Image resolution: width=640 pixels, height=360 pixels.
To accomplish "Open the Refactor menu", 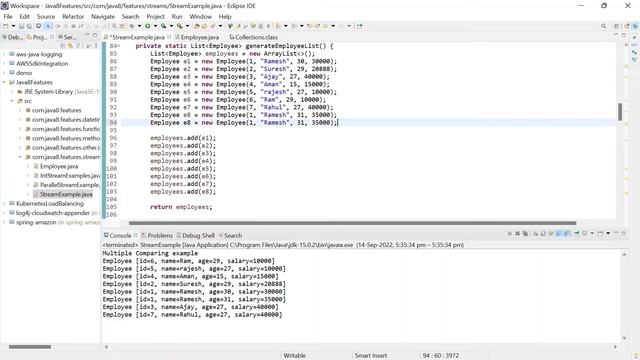I will [73, 16].
